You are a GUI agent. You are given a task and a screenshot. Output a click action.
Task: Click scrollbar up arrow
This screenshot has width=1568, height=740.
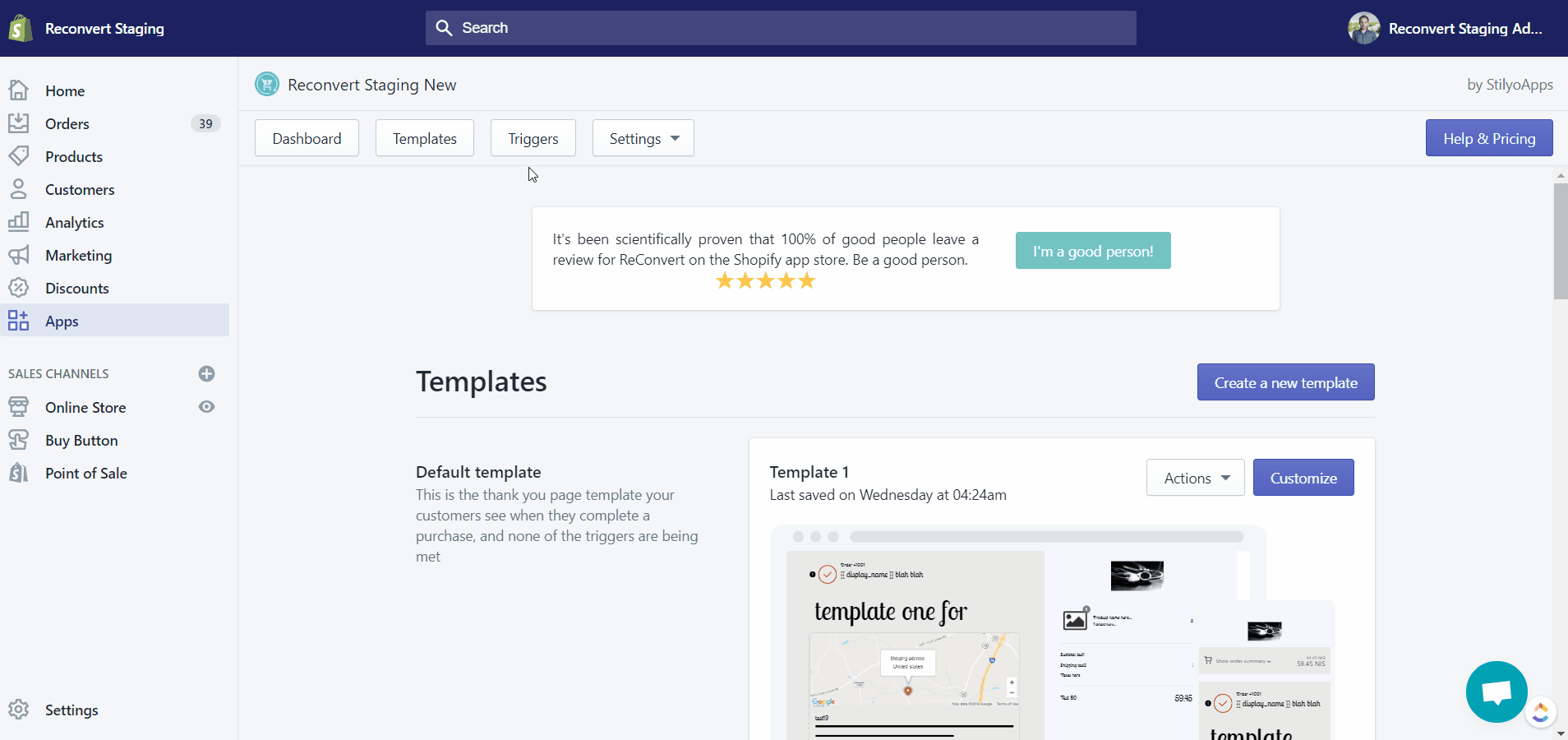coord(1561,175)
